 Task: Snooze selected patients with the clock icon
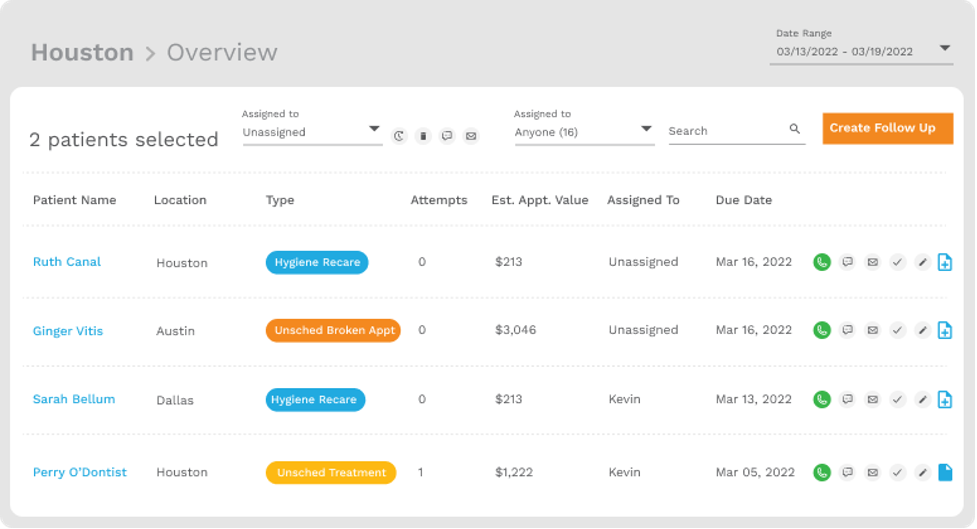pyautogui.click(x=399, y=136)
